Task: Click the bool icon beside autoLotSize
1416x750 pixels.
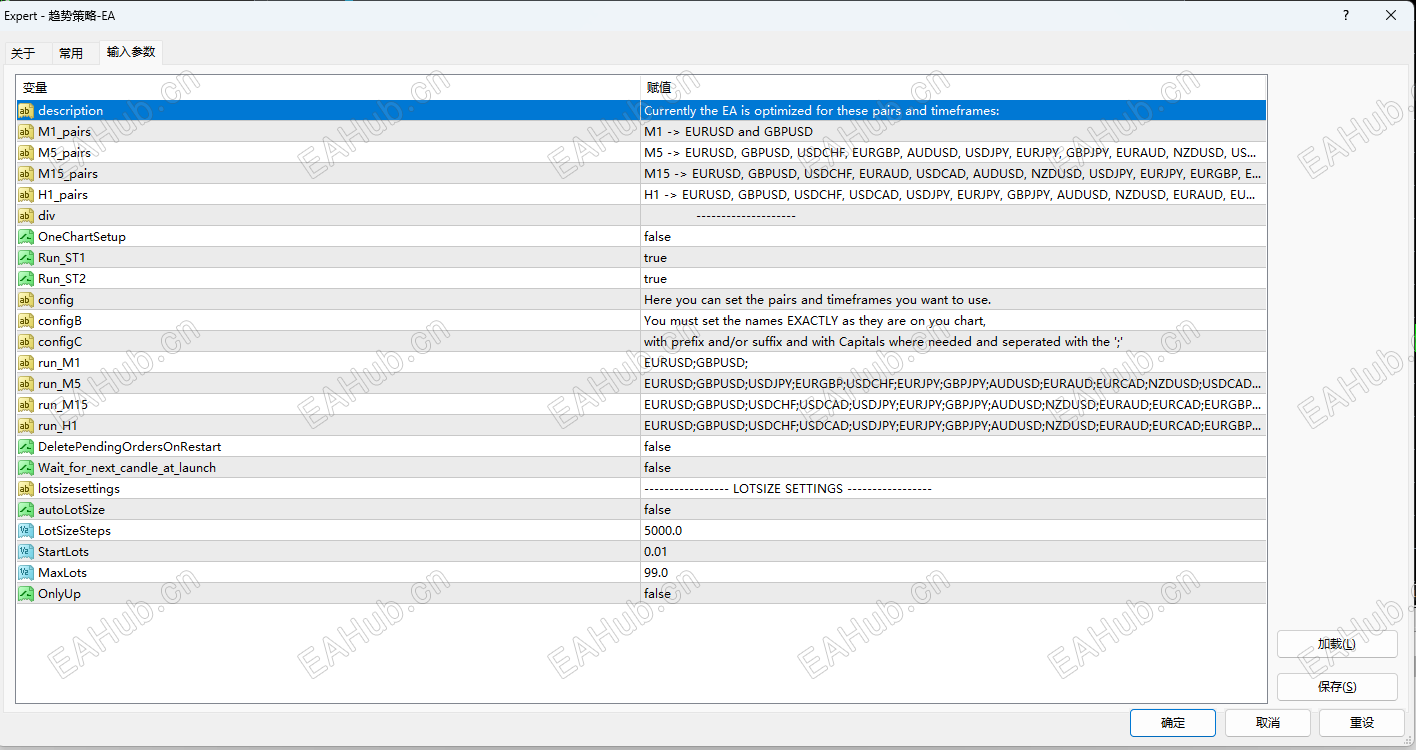Action: (26, 510)
